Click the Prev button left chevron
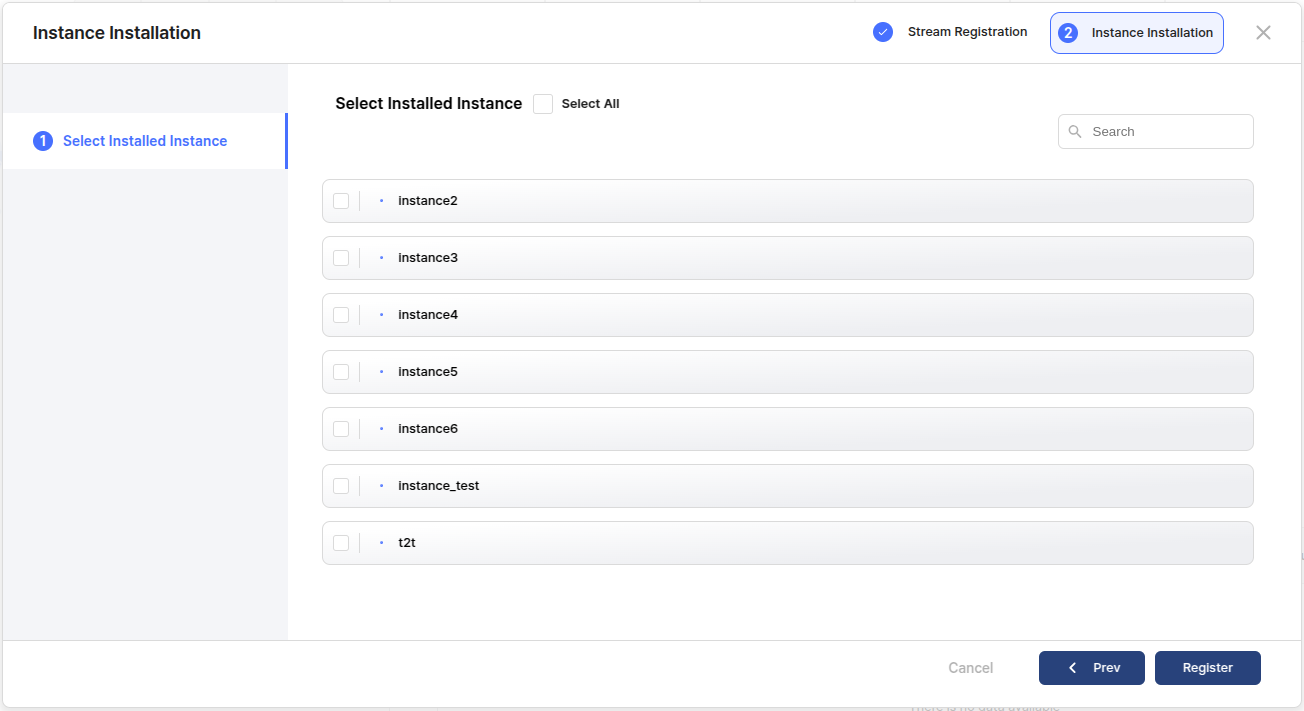The image size is (1304, 711). 1072,668
